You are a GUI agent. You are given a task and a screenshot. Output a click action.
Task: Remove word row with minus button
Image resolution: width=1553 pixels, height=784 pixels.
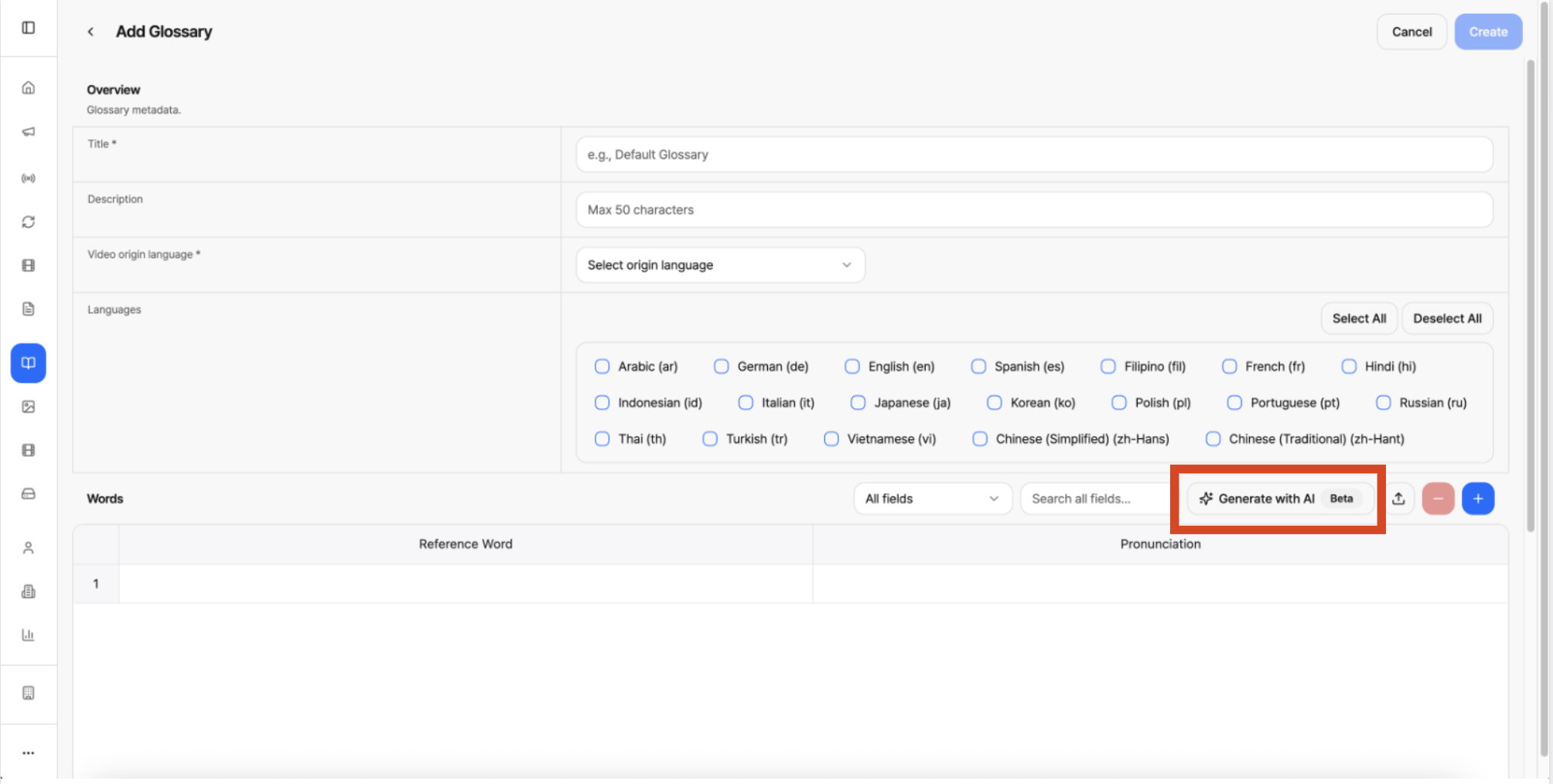pyautogui.click(x=1439, y=499)
